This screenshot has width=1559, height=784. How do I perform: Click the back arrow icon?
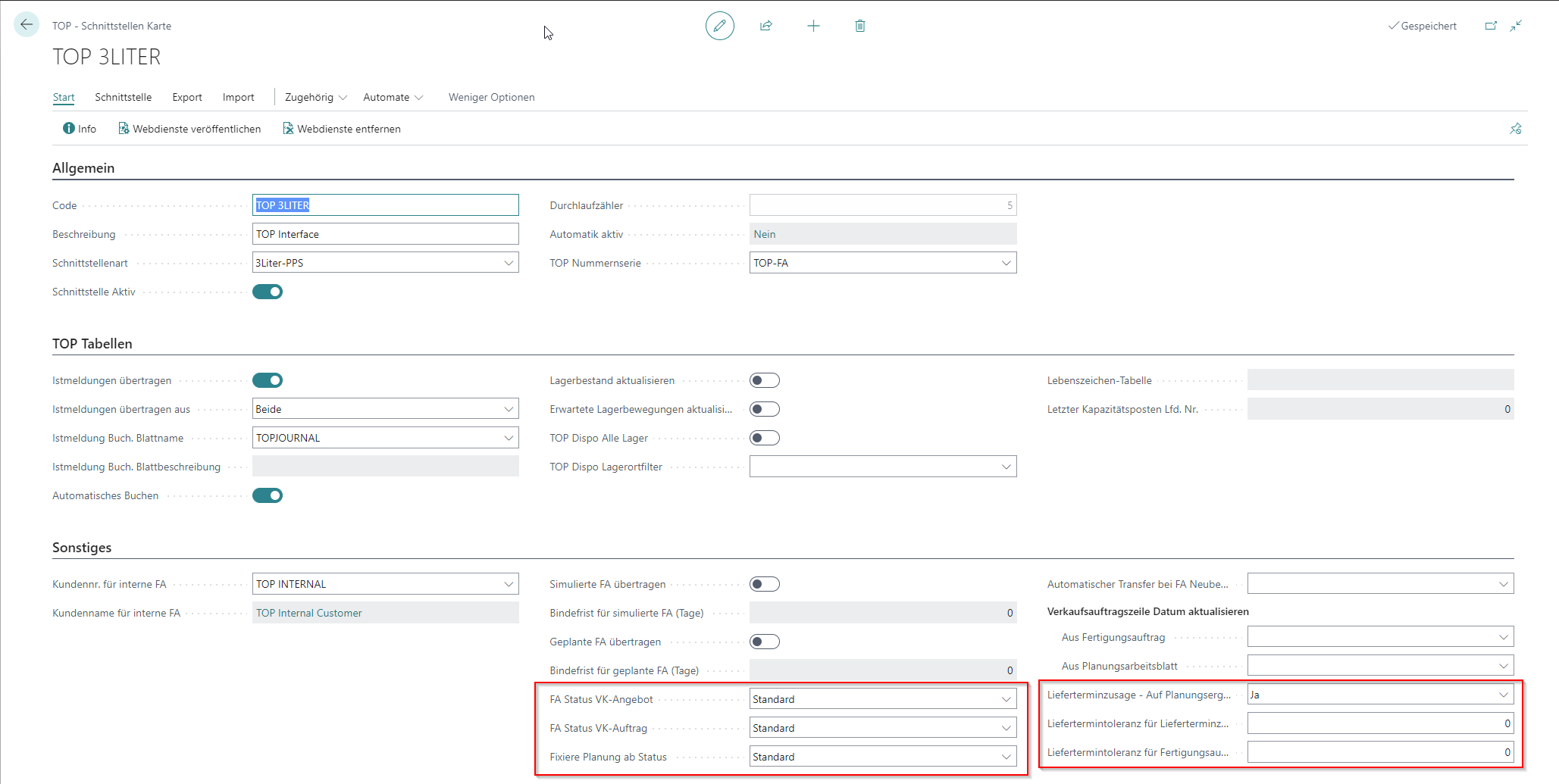27,25
